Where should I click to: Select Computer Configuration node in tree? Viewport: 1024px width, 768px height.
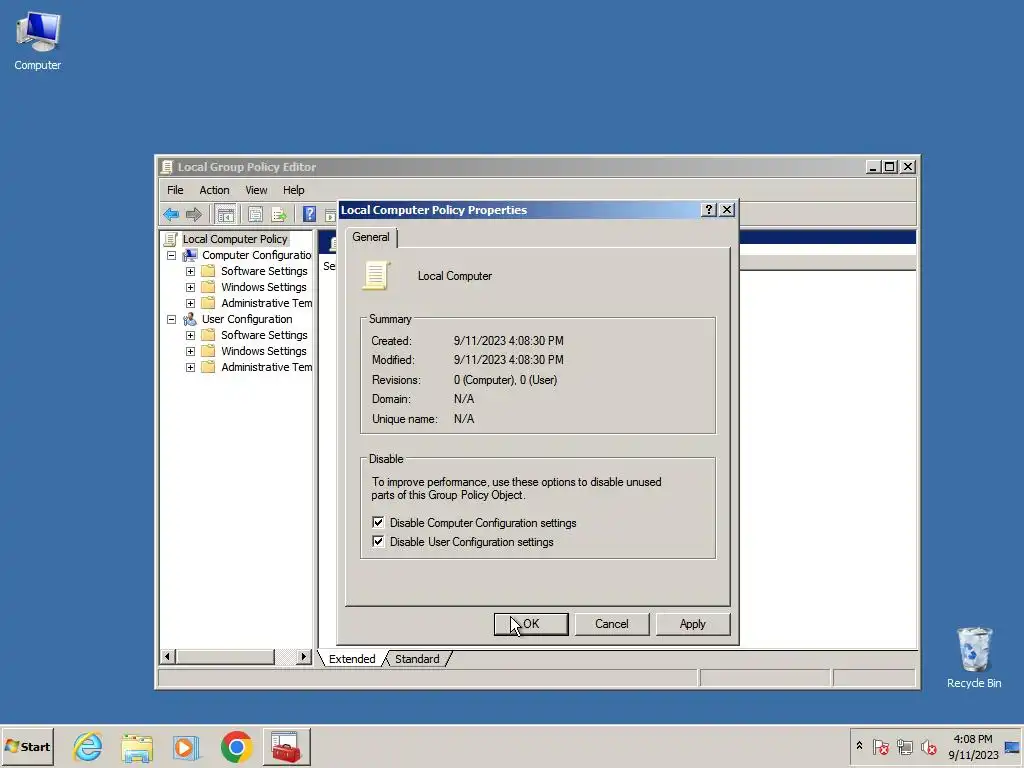[256, 255]
